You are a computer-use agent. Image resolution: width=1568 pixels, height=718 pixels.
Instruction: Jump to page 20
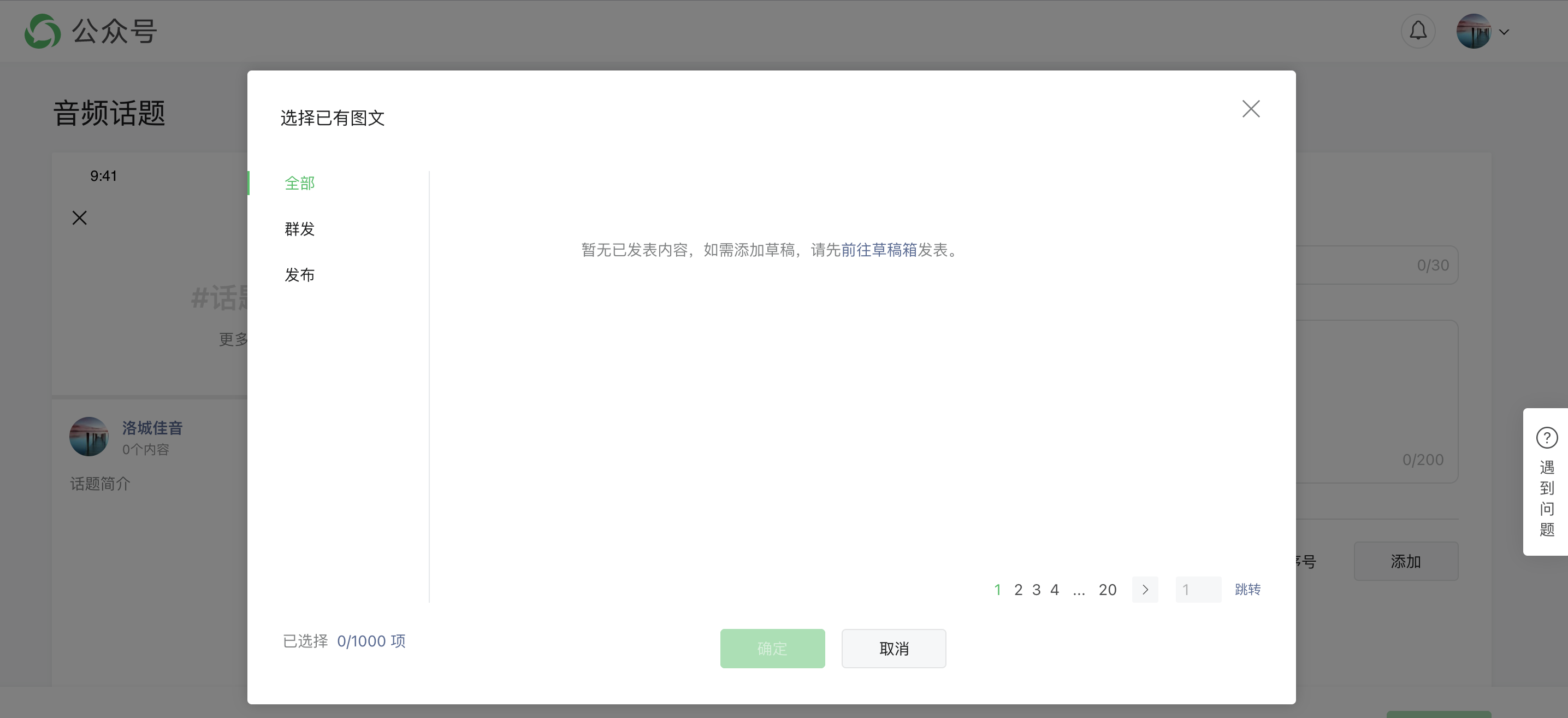(x=1107, y=590)
